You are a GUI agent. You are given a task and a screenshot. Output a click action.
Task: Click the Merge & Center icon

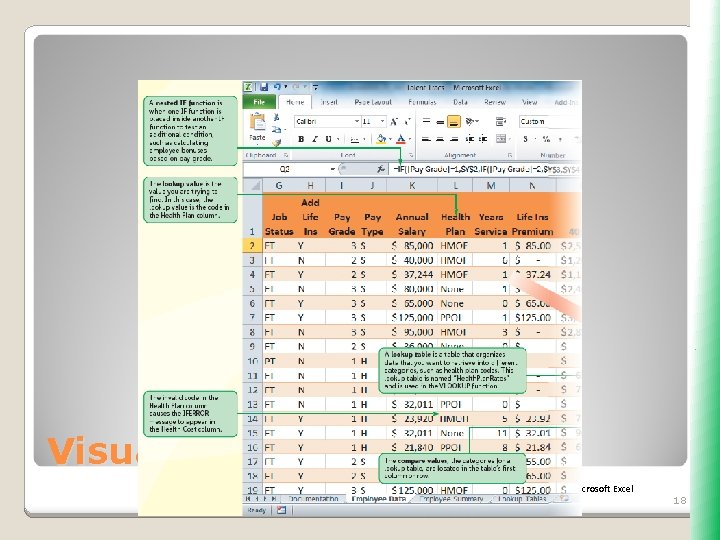coord(501,139)
